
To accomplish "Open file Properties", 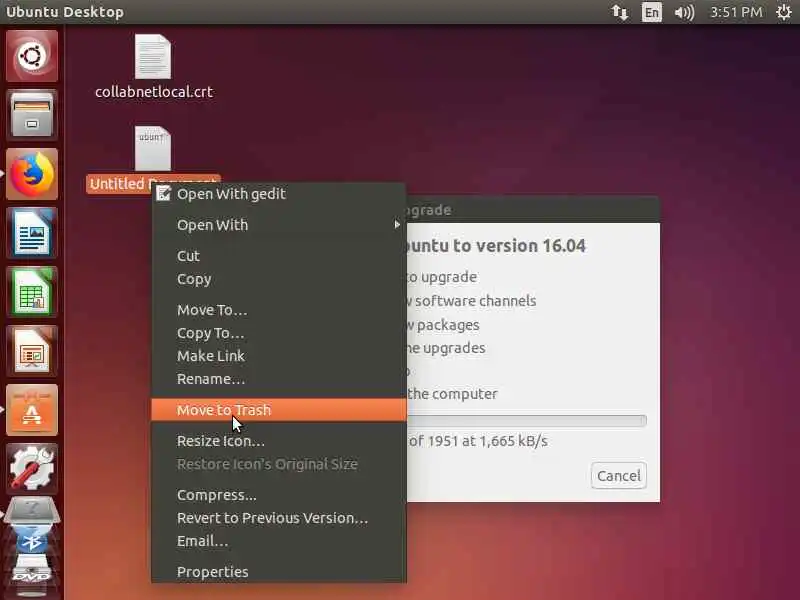I will tap(279, 572).
